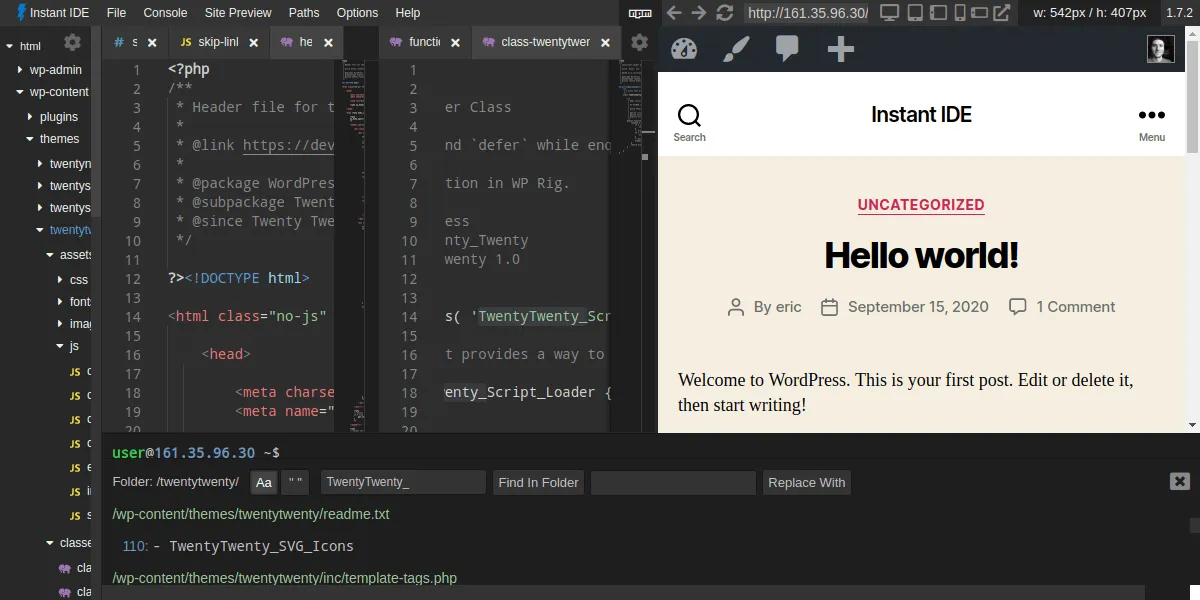Click the Replace With button
Screen dimensions: 1200x600
806,482
